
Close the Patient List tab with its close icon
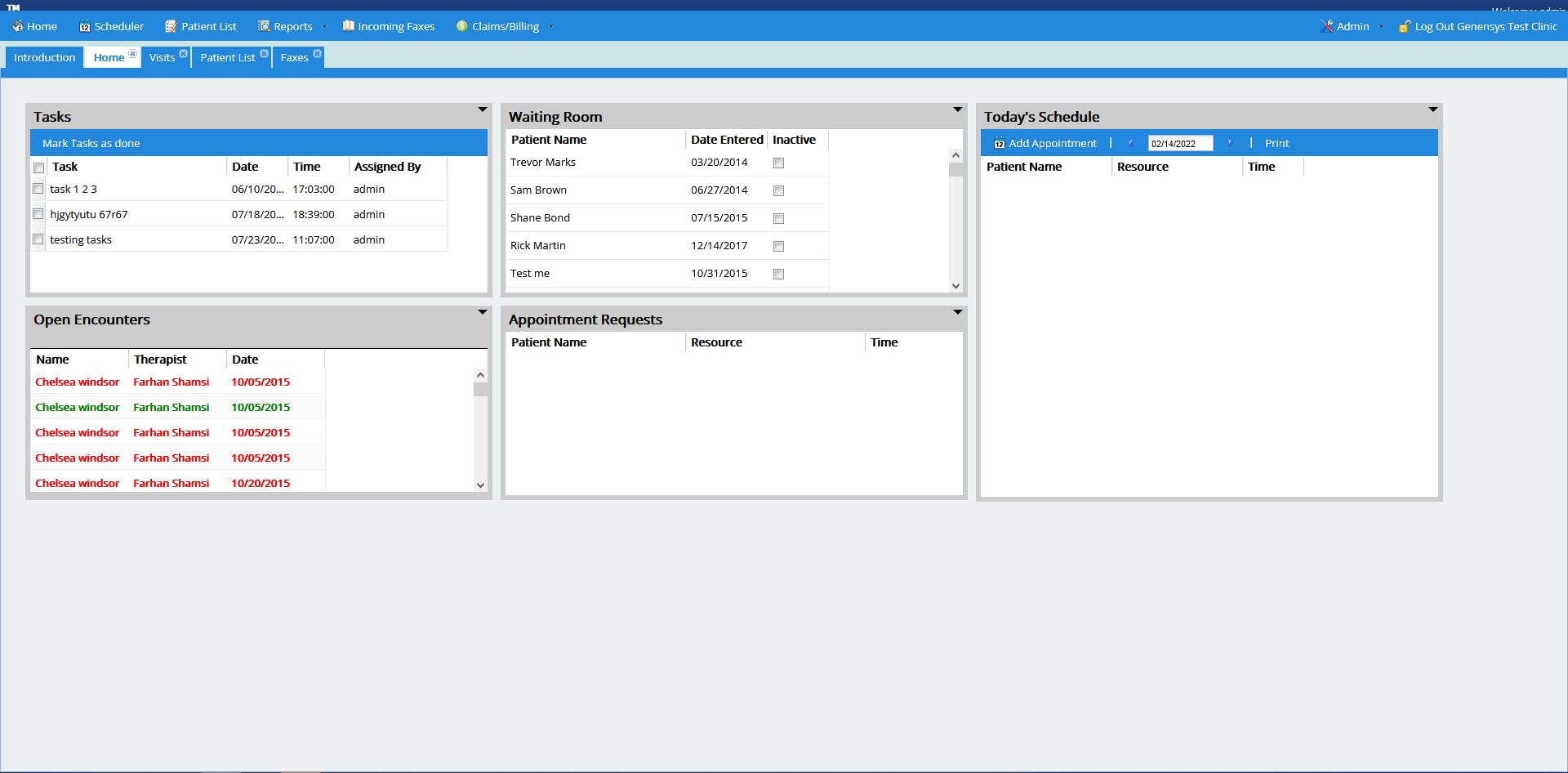pos(265,54)
